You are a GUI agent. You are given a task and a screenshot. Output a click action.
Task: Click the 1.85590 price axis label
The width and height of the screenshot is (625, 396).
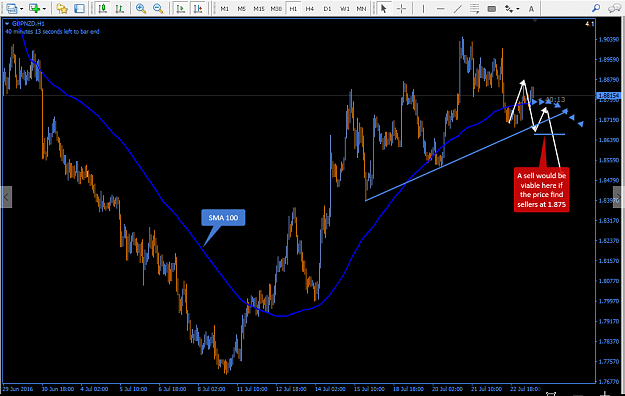(609, 160)
